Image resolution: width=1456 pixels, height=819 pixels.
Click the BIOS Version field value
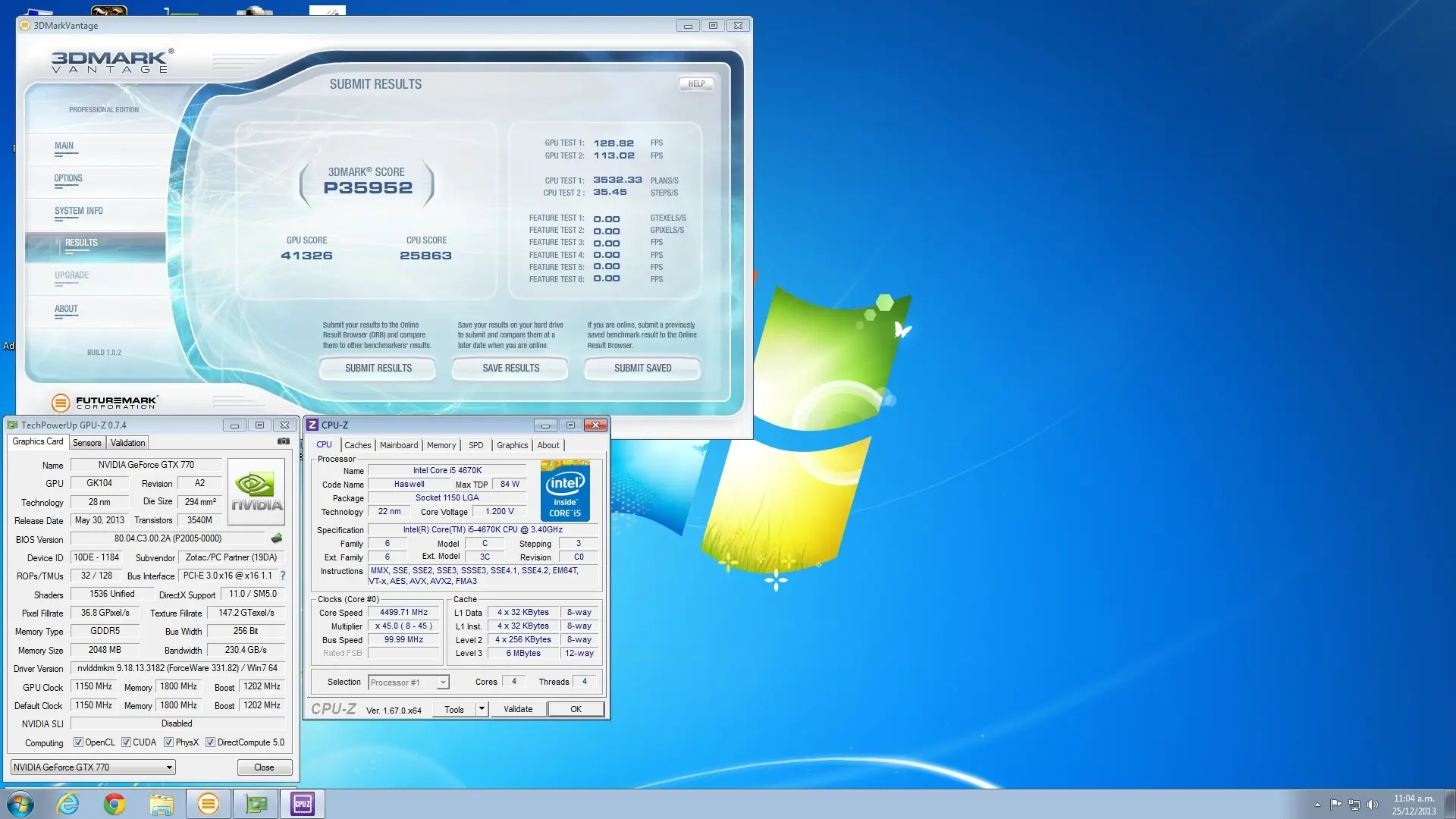tap(168, 538)
